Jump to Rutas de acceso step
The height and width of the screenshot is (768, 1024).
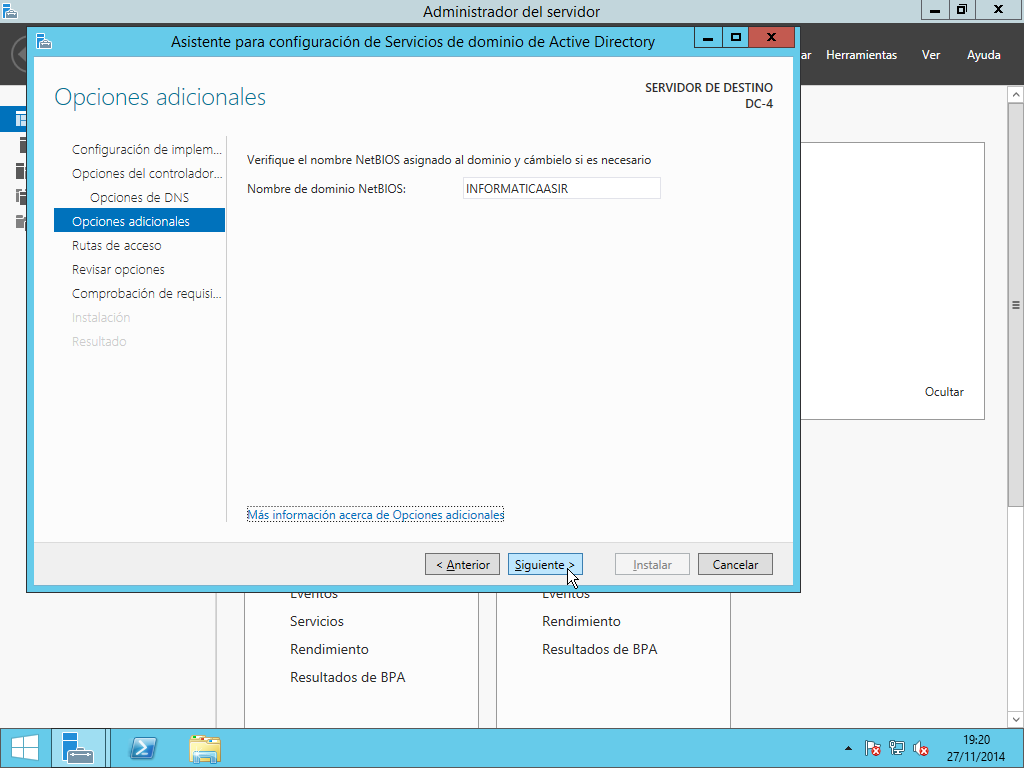[x=116, y=246]
